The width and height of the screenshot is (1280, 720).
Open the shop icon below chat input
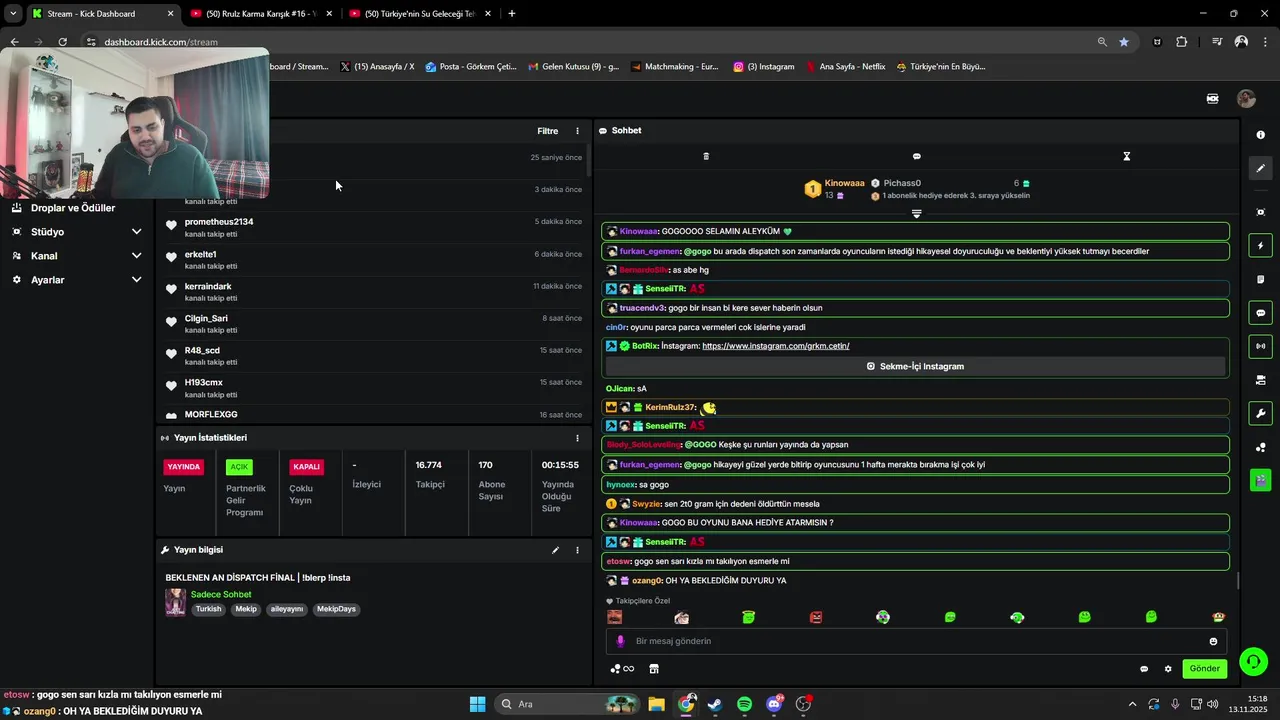point(654,669)
